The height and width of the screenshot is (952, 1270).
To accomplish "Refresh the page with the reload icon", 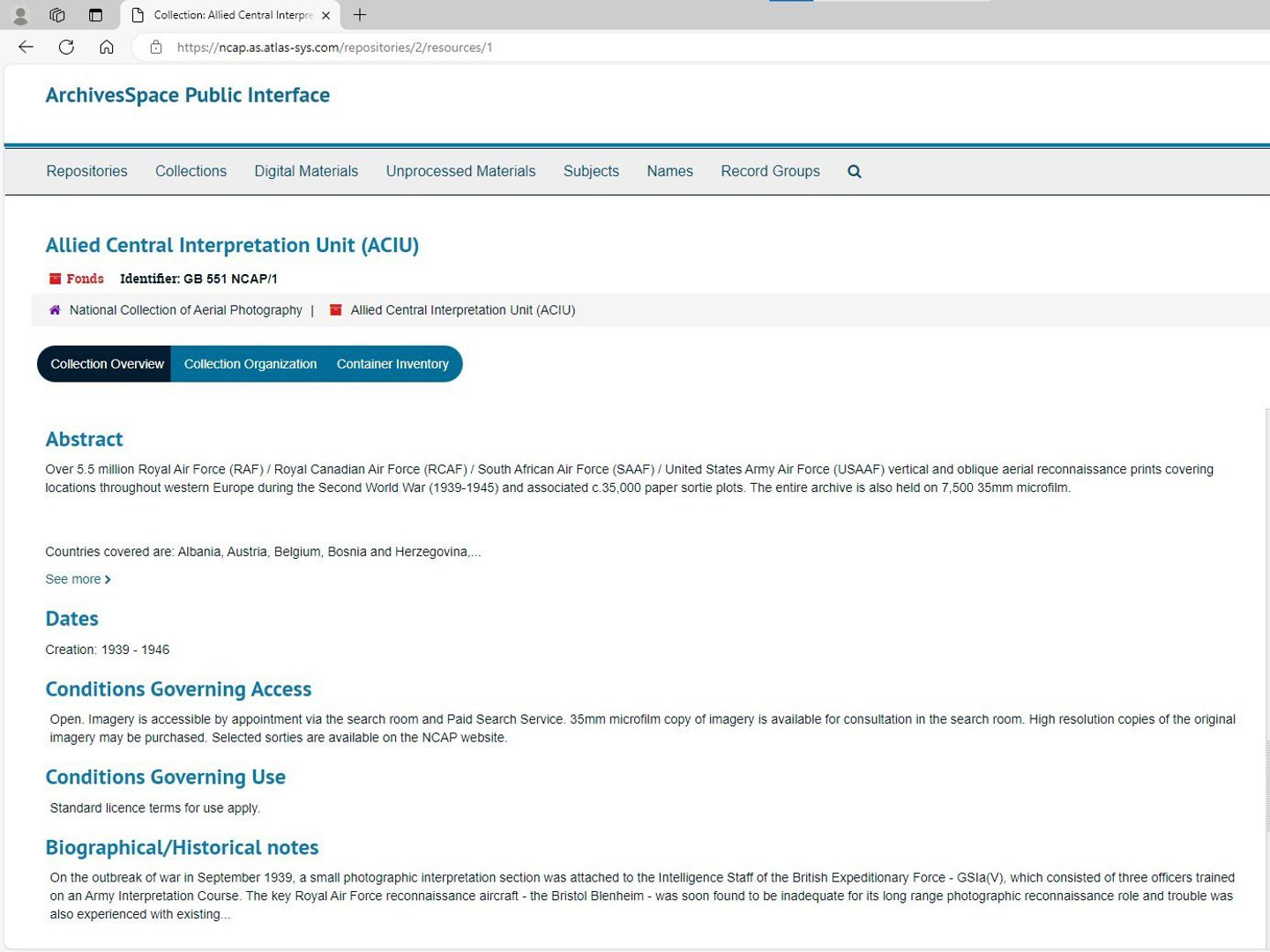I will (x=66, y=47).
